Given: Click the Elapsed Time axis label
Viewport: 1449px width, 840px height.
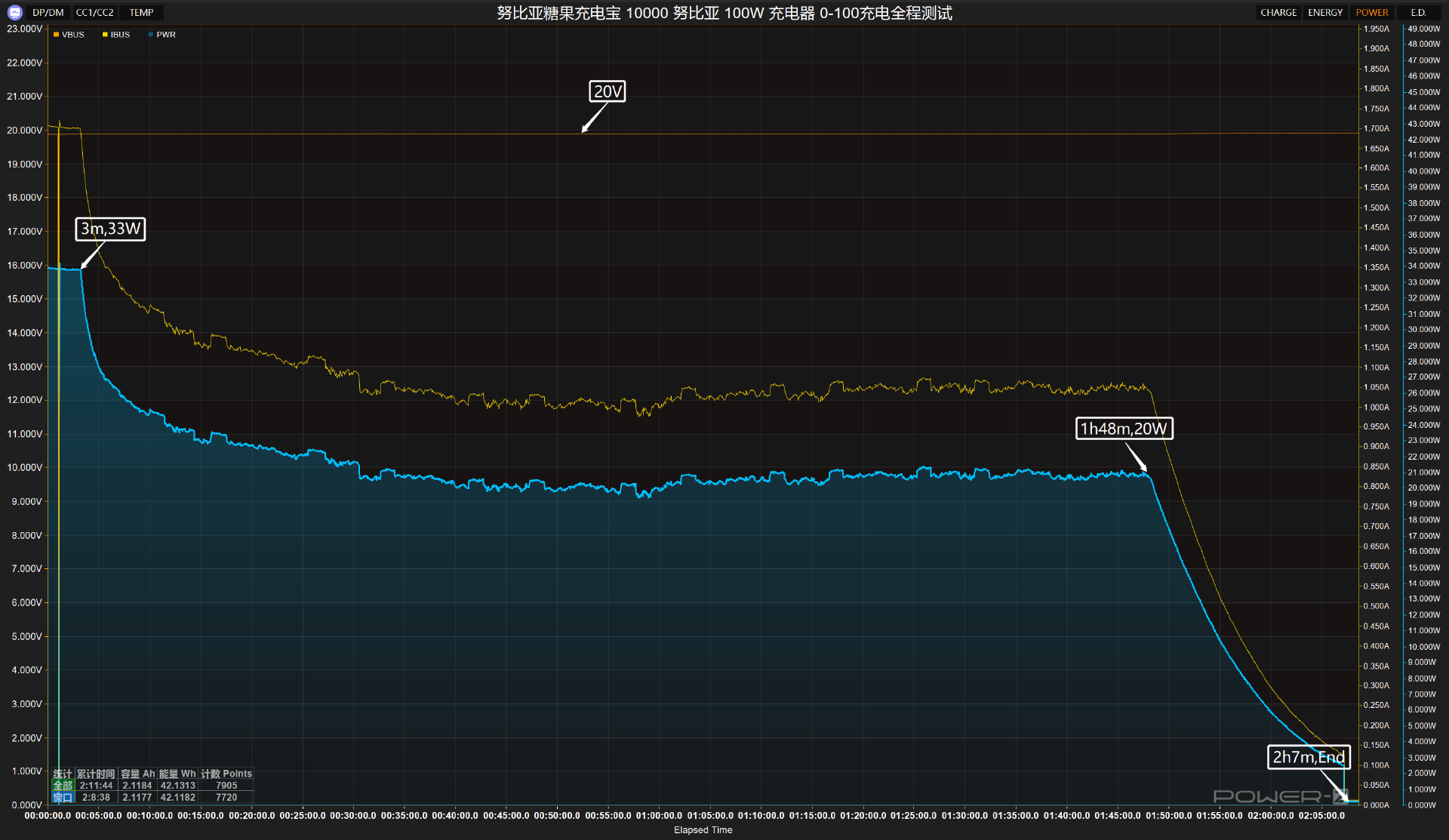Looking at the screenshot, I should click(703, 830).
